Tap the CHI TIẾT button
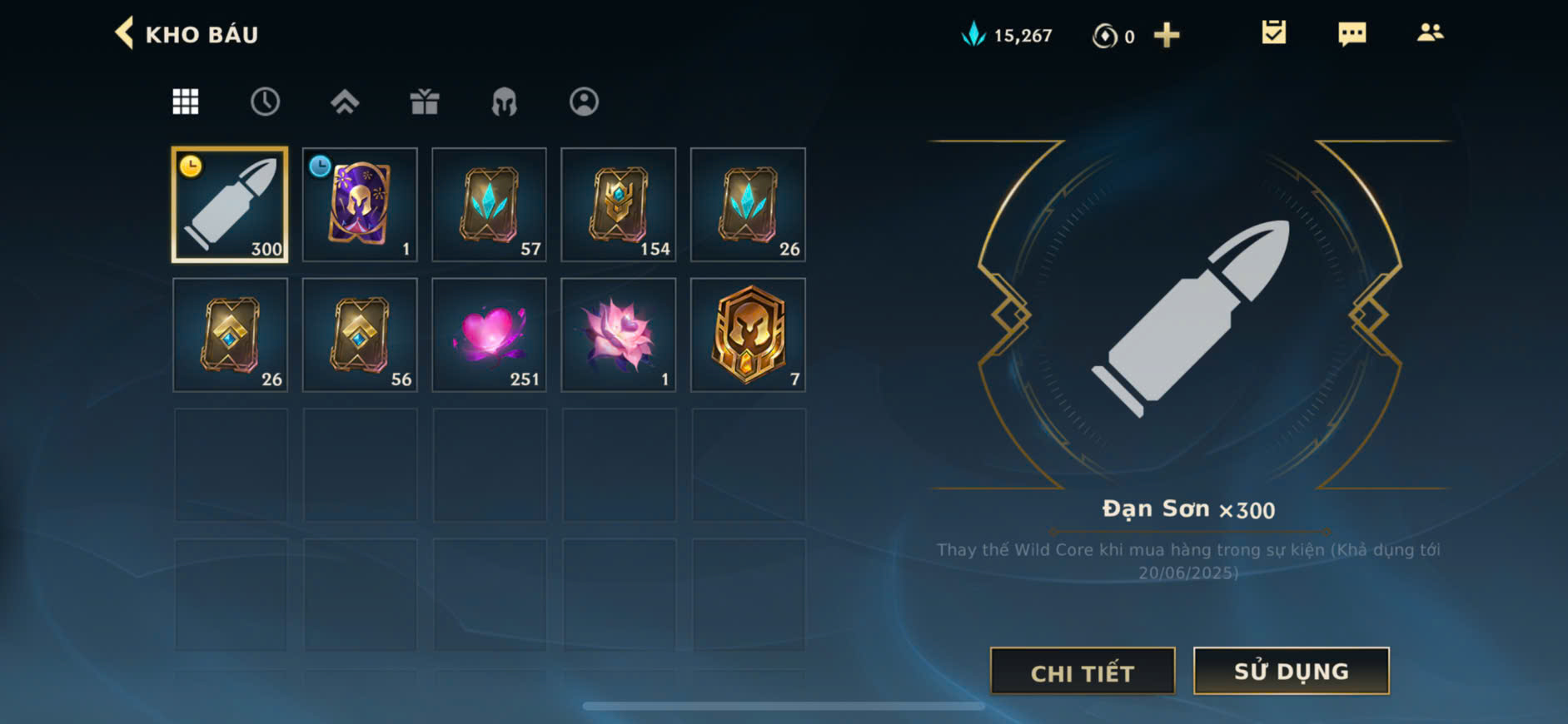 click(x=1083, y=672)
